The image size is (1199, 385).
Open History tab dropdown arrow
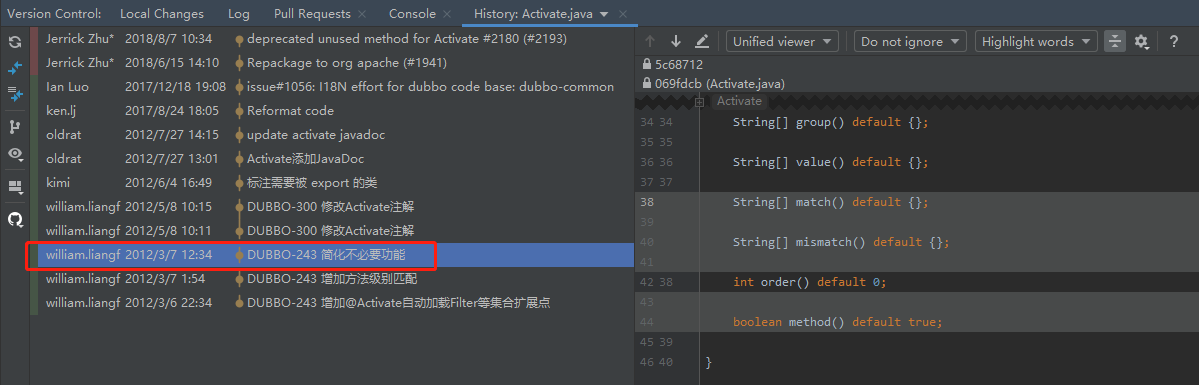click(604, 15)
